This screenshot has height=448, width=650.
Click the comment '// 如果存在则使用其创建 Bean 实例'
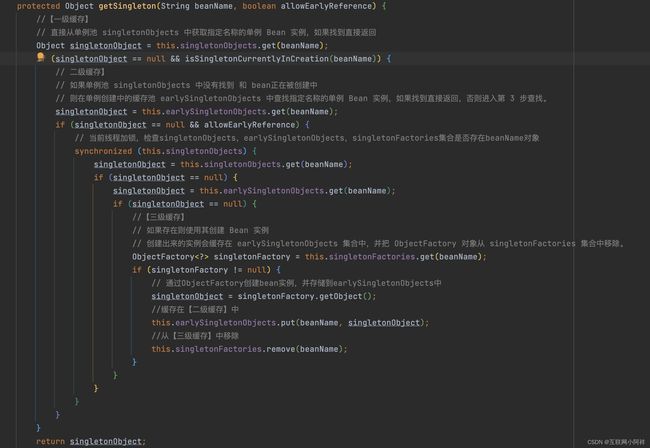point(200,230)
